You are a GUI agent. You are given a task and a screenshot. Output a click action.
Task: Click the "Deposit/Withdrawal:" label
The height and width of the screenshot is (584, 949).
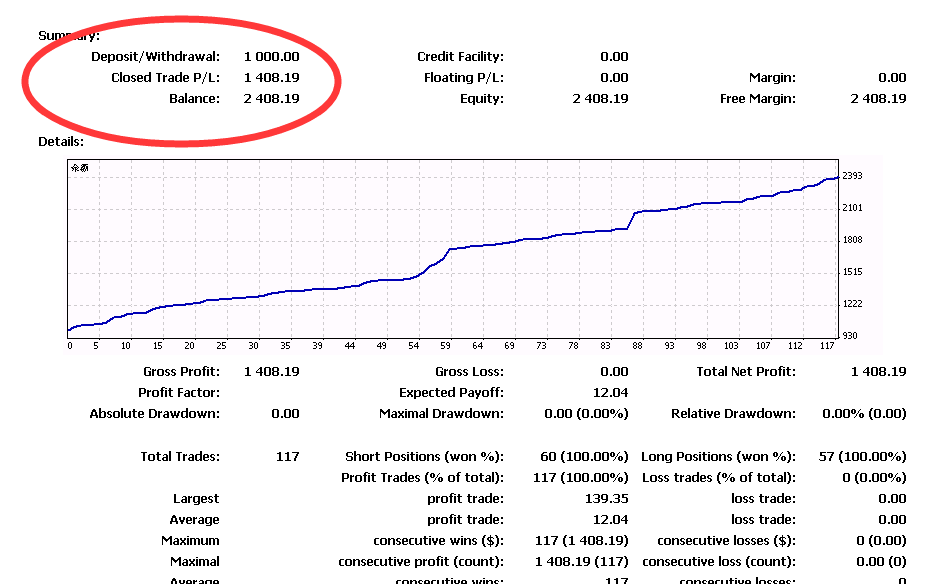(156, 57)
